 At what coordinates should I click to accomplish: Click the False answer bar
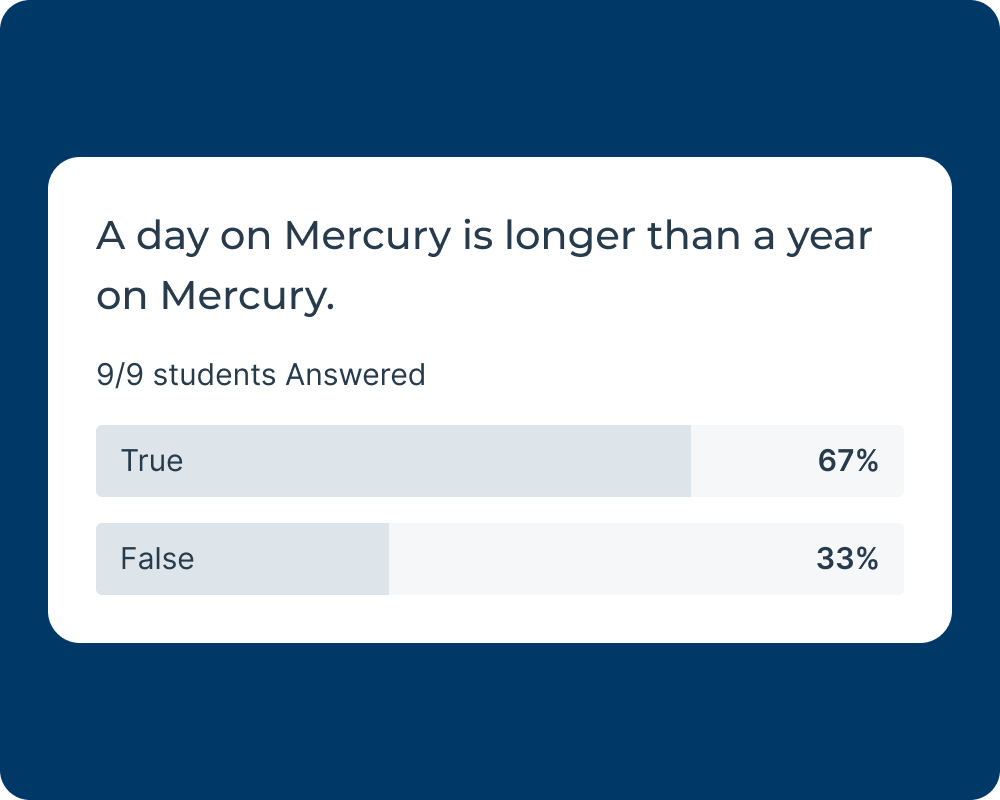pos(500,559)
